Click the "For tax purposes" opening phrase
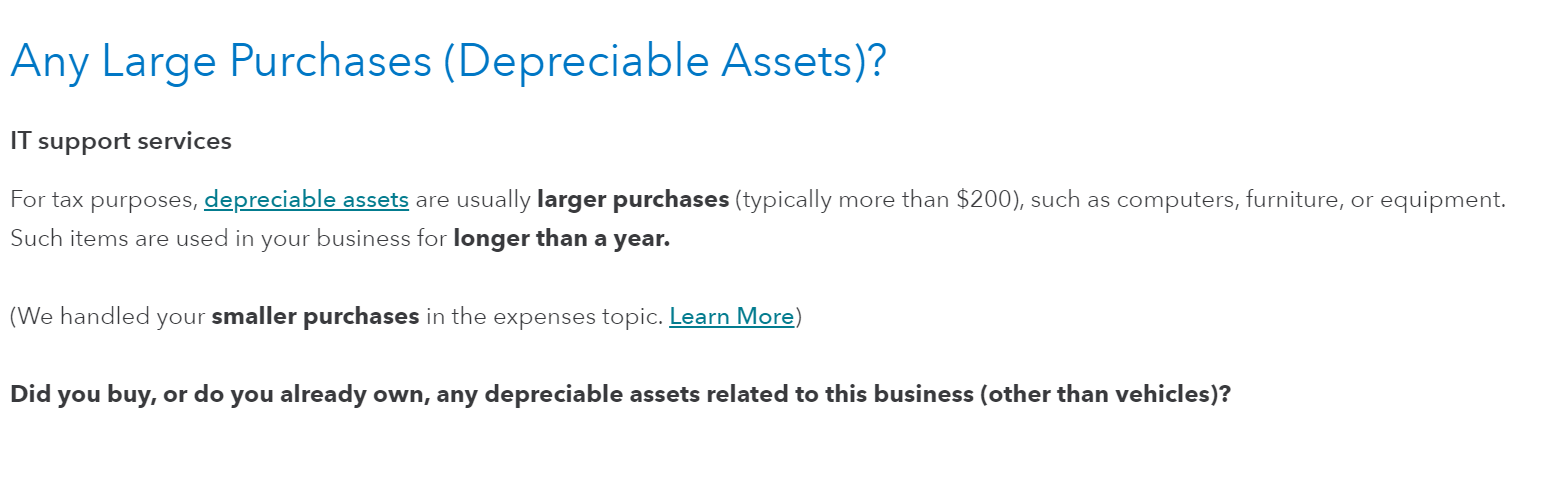 [x=102, y=200]
